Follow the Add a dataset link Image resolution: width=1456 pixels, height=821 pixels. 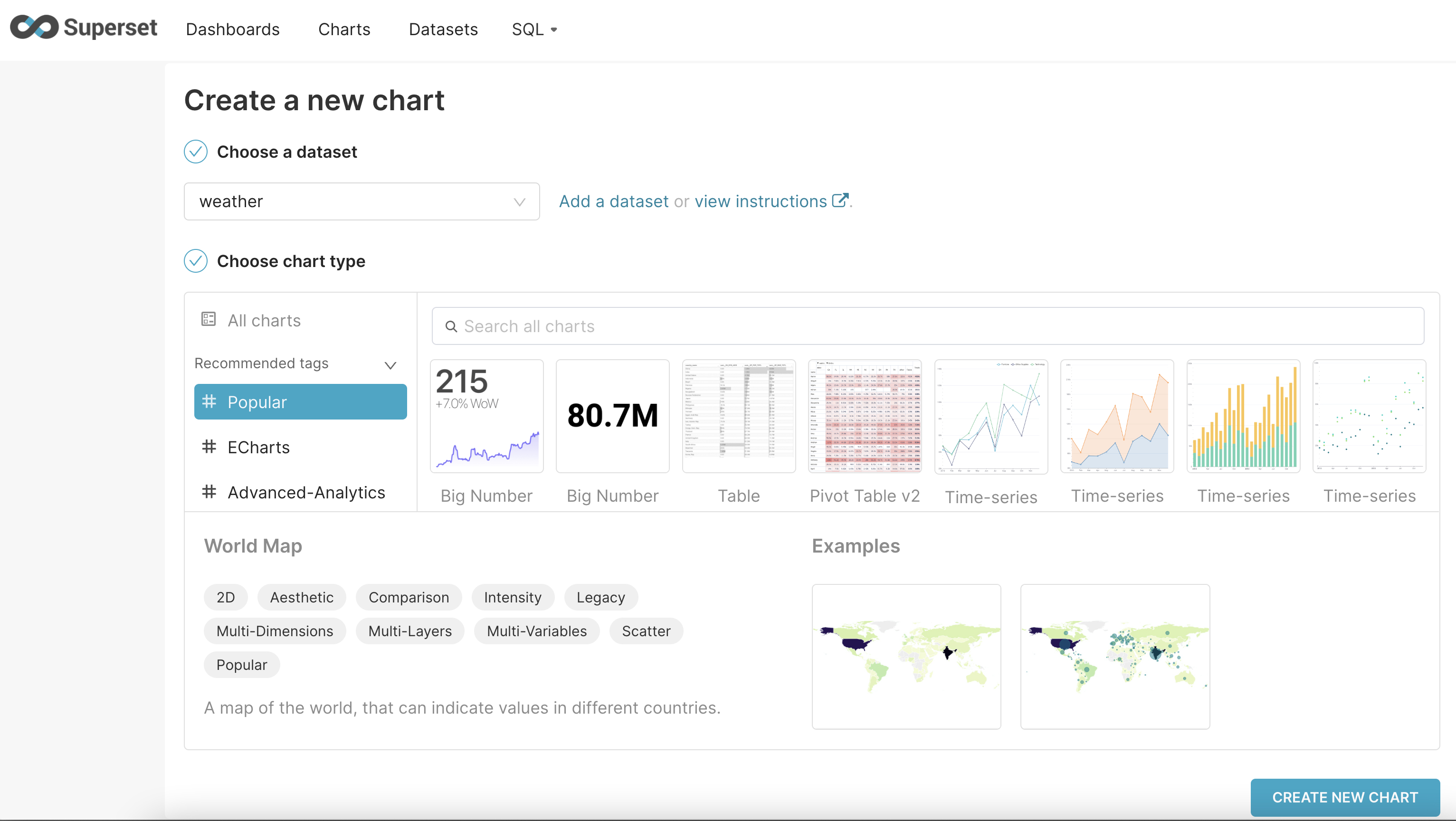coord(613,201)
